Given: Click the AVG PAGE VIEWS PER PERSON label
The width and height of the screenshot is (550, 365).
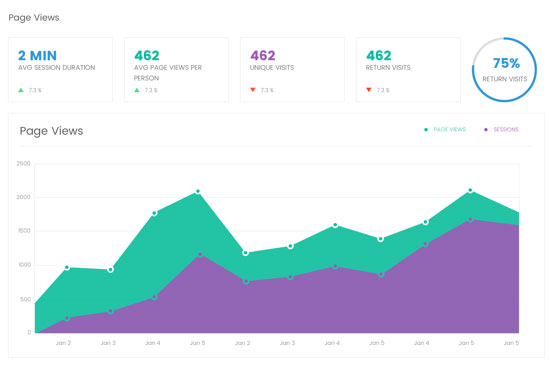Looking at the screenshot, I should (x=168, y=73).
